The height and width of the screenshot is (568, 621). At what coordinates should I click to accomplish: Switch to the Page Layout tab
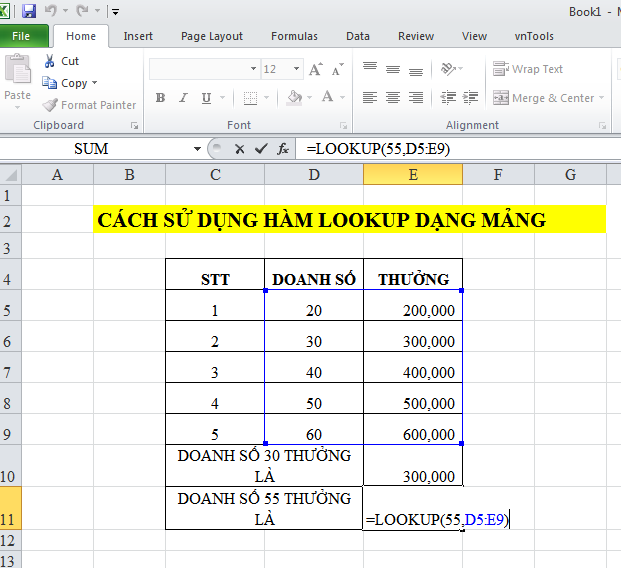(x=211, y=36)
